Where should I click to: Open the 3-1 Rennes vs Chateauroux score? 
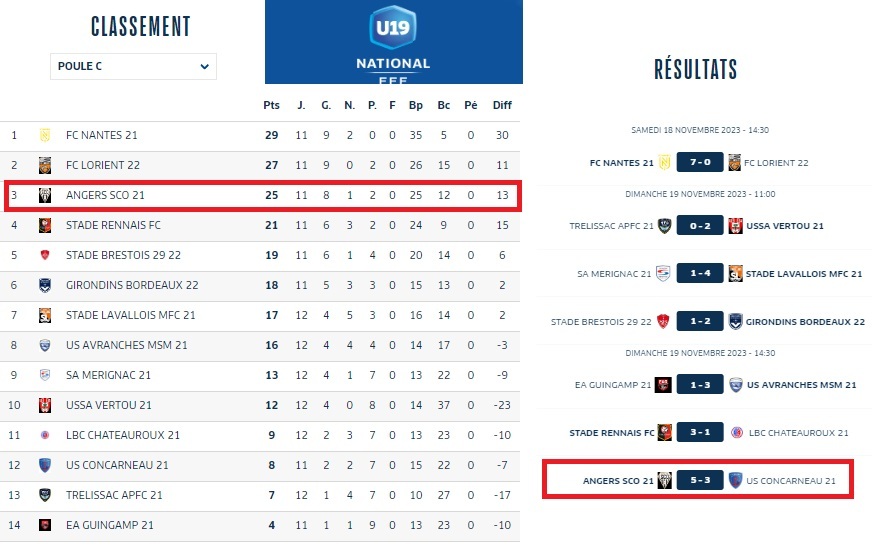tap(700, 432)
